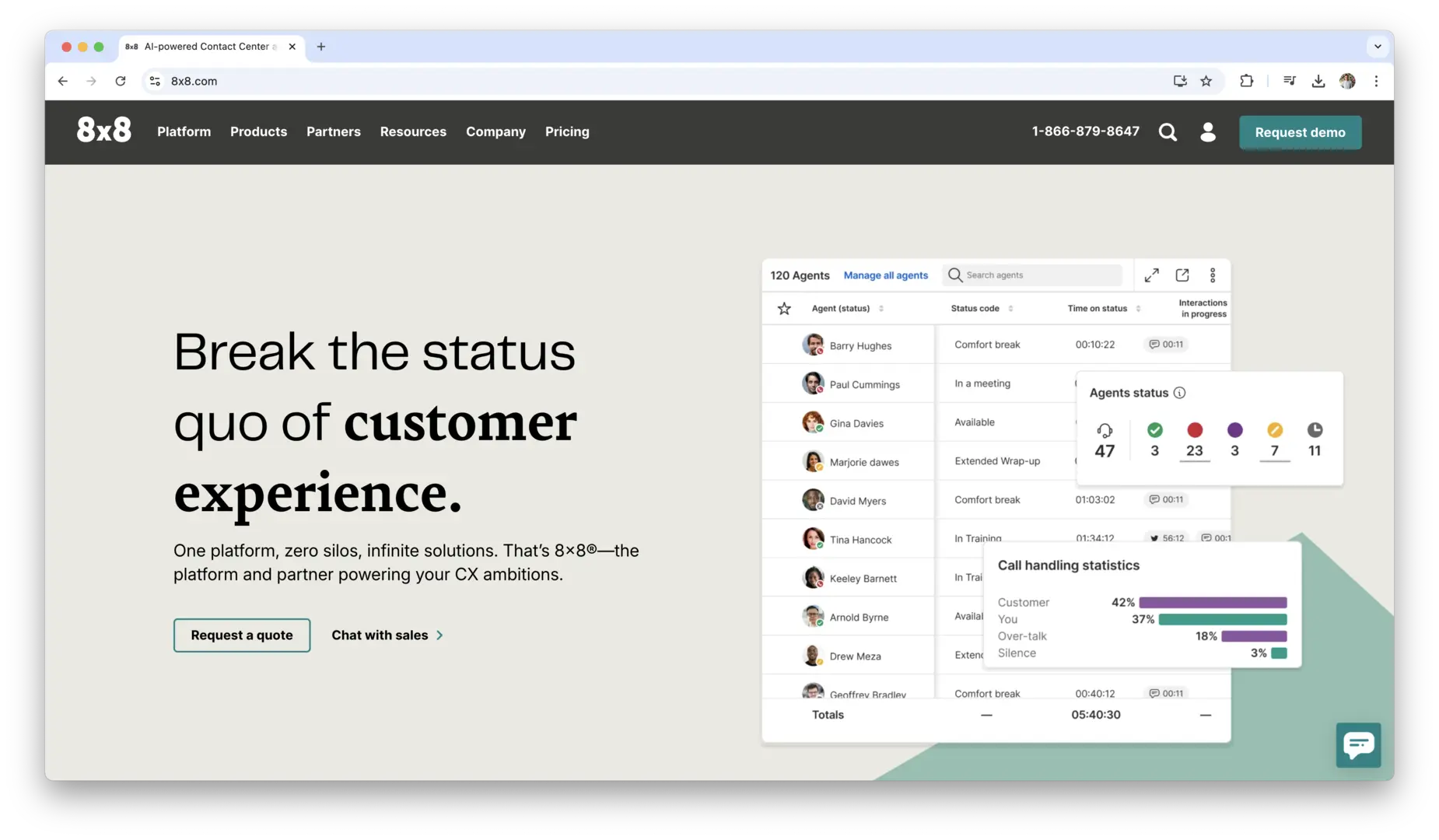Click the favorites star column header
The height and width of the screenshot is (840, 1439).
point(784,309)
